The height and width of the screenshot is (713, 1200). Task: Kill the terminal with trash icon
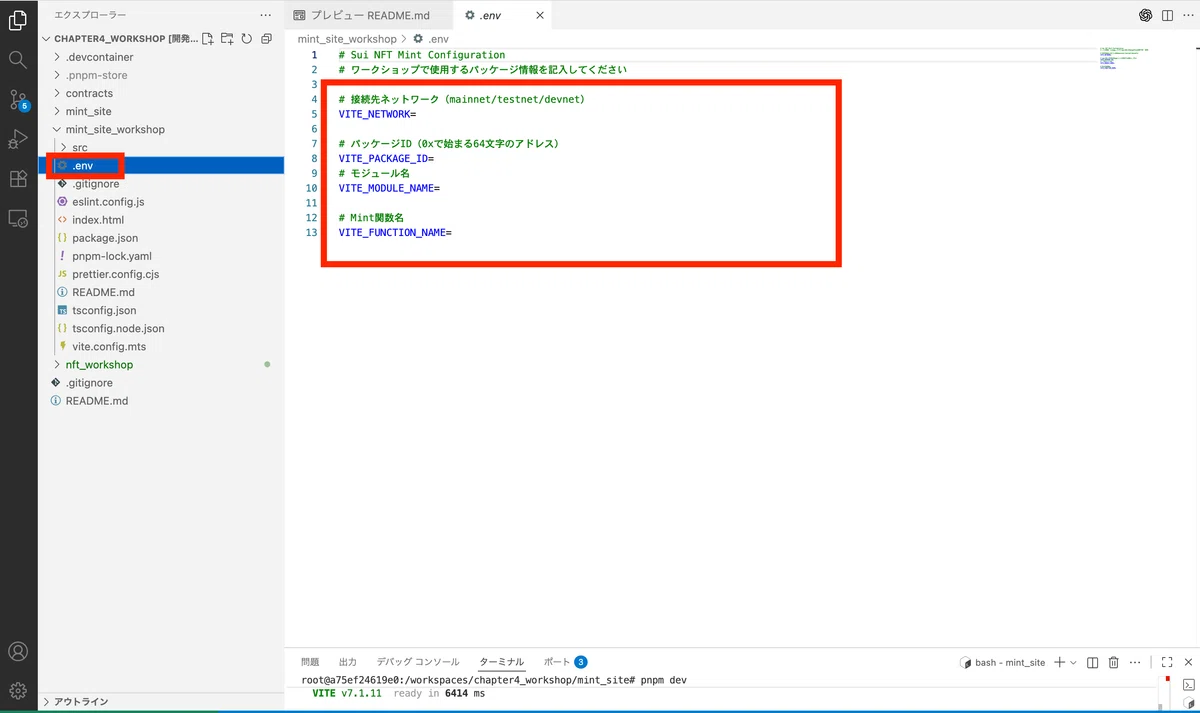click(1113, 662)
